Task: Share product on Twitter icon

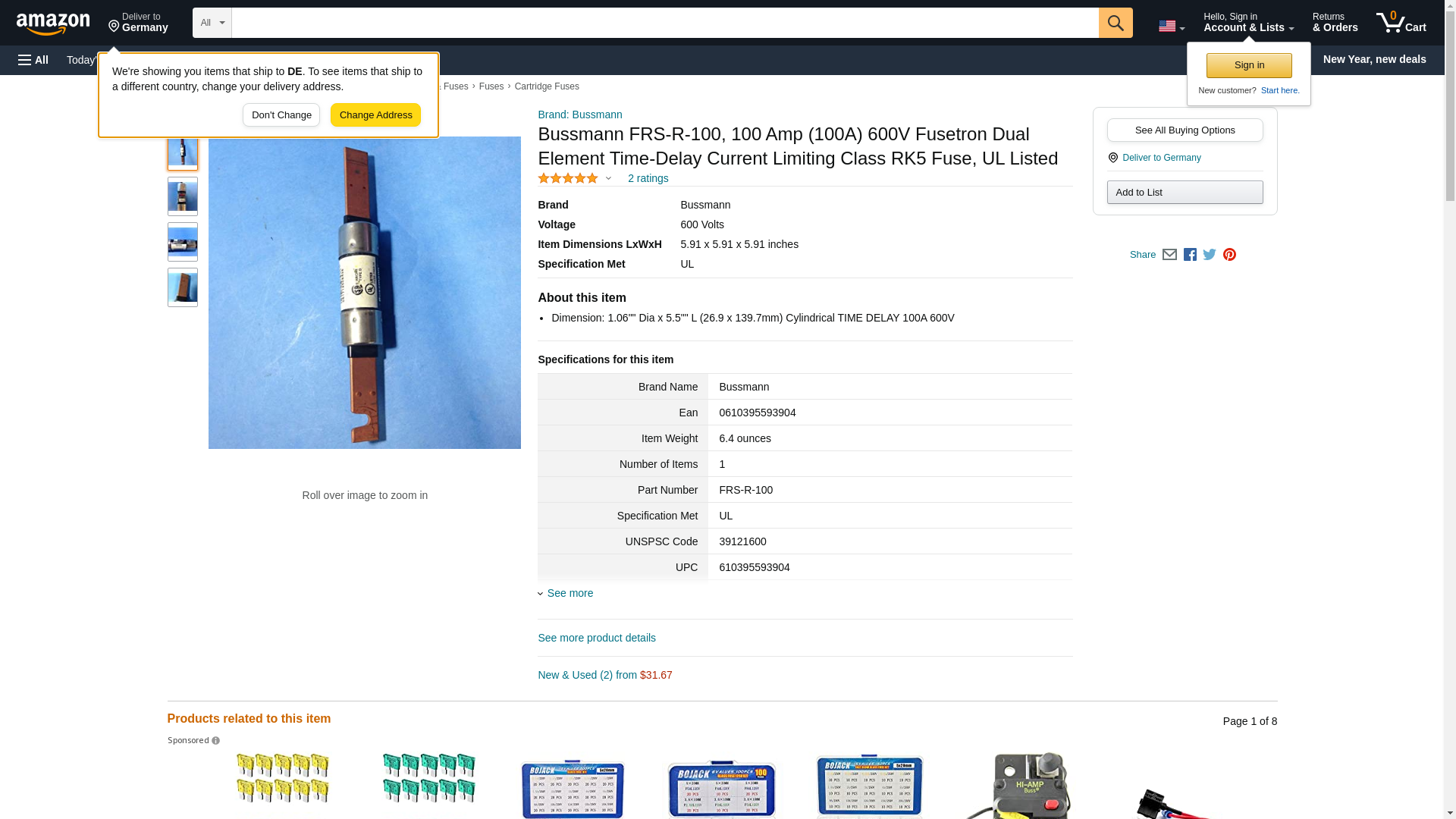Action: click(x=1210, y=255)
